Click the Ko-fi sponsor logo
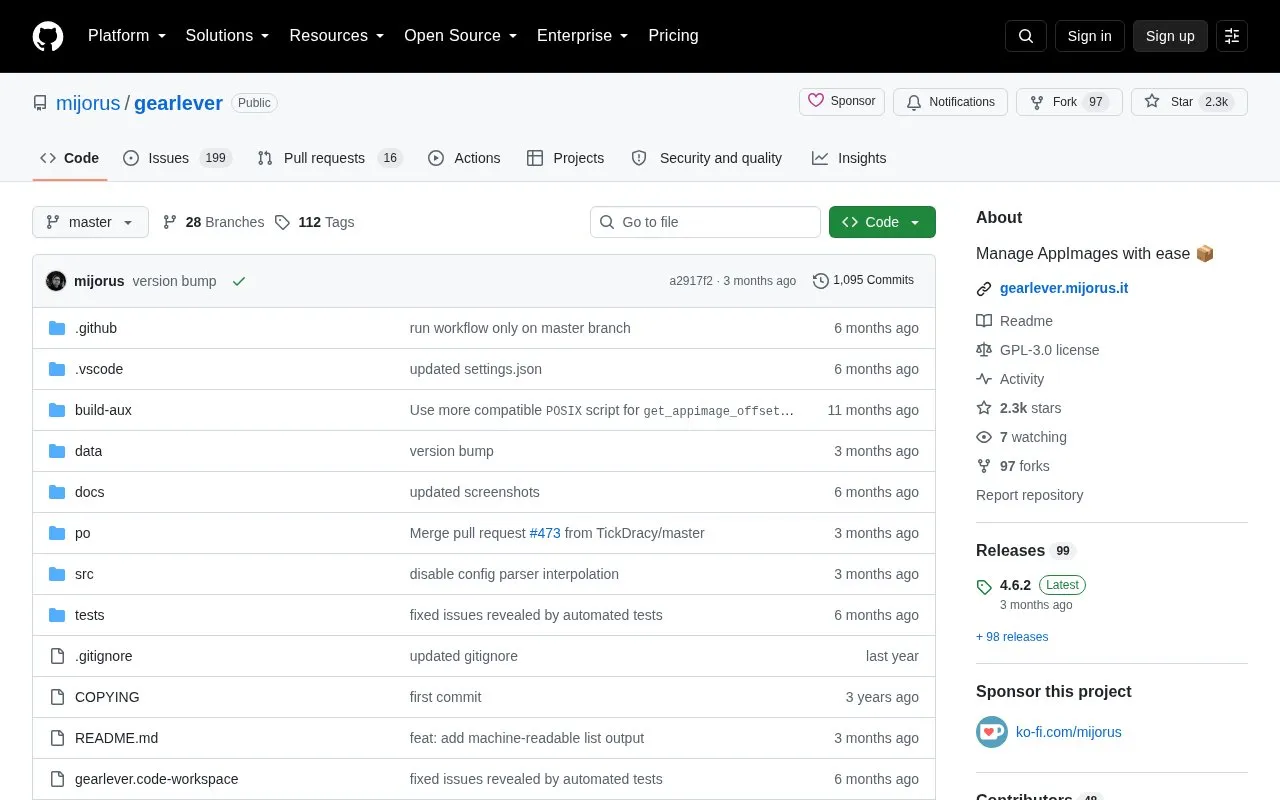This screenshot has width=1280, height=800. point(992,732)
